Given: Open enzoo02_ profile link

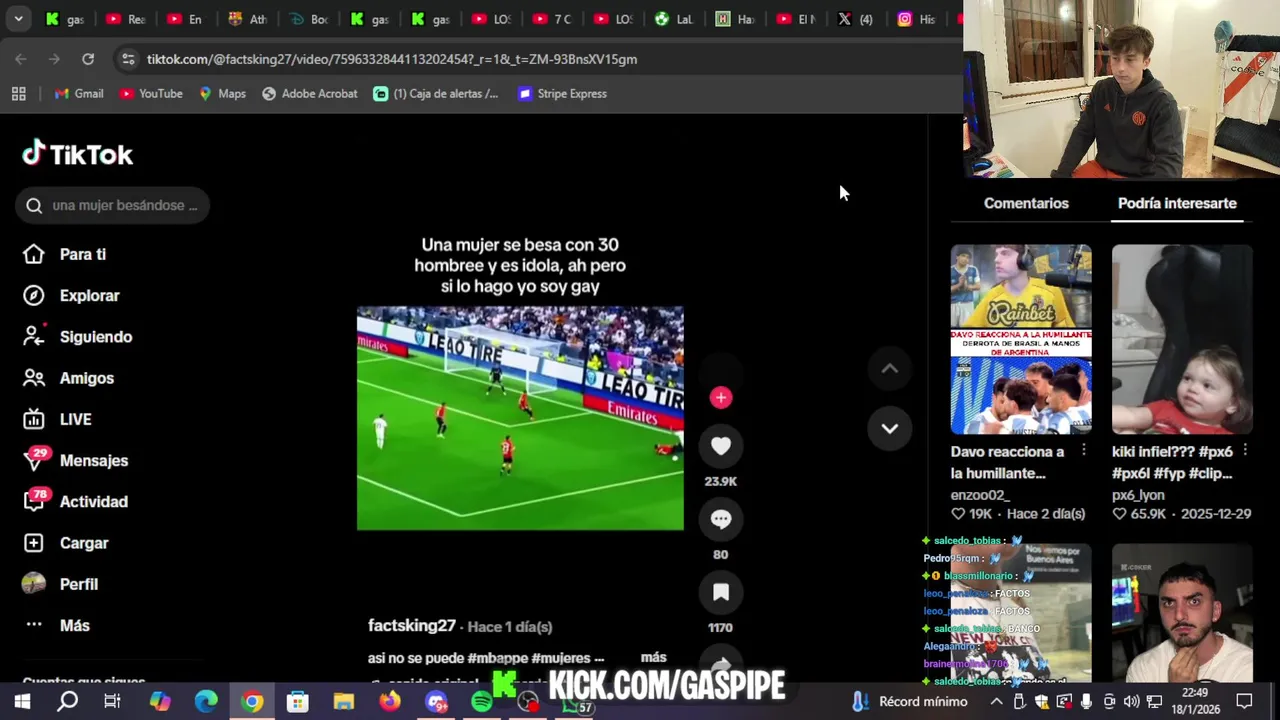Looking at the screenshot, I should [980, 495].
